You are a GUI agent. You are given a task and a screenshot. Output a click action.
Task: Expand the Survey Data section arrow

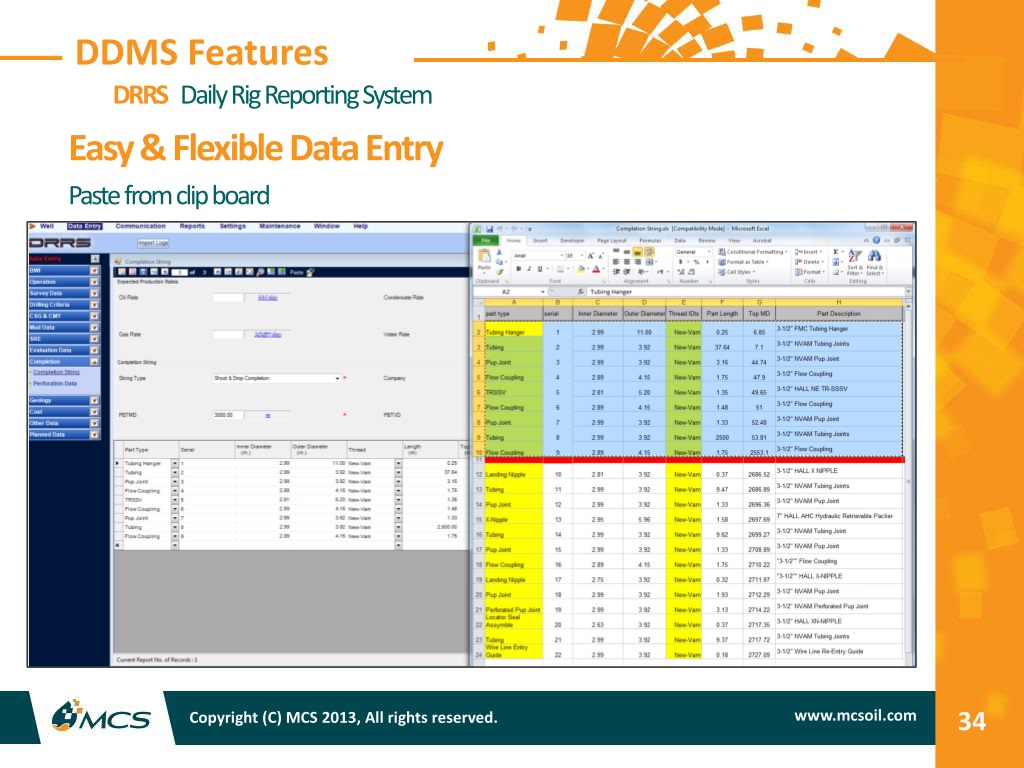tap(94, 293)
